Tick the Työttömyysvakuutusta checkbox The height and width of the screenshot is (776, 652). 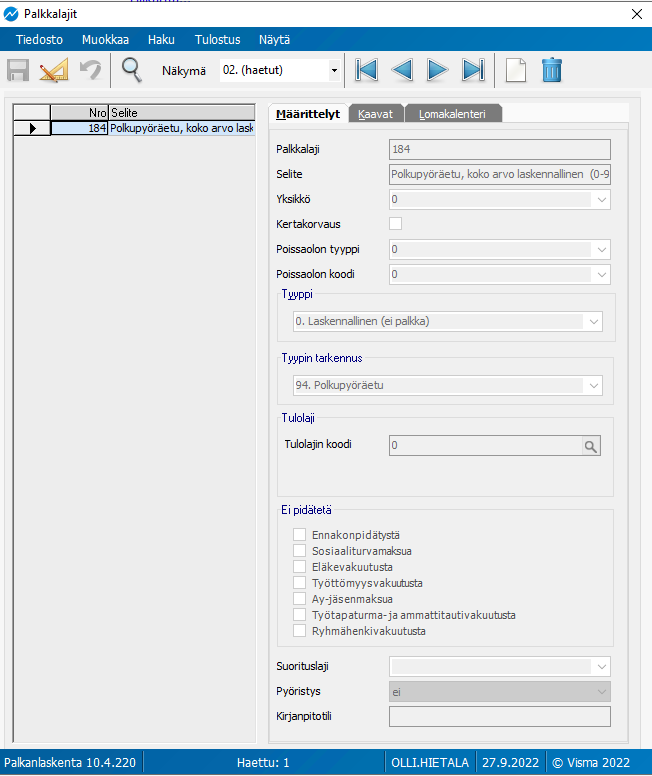pyautogui.click(x=300, y=582)
